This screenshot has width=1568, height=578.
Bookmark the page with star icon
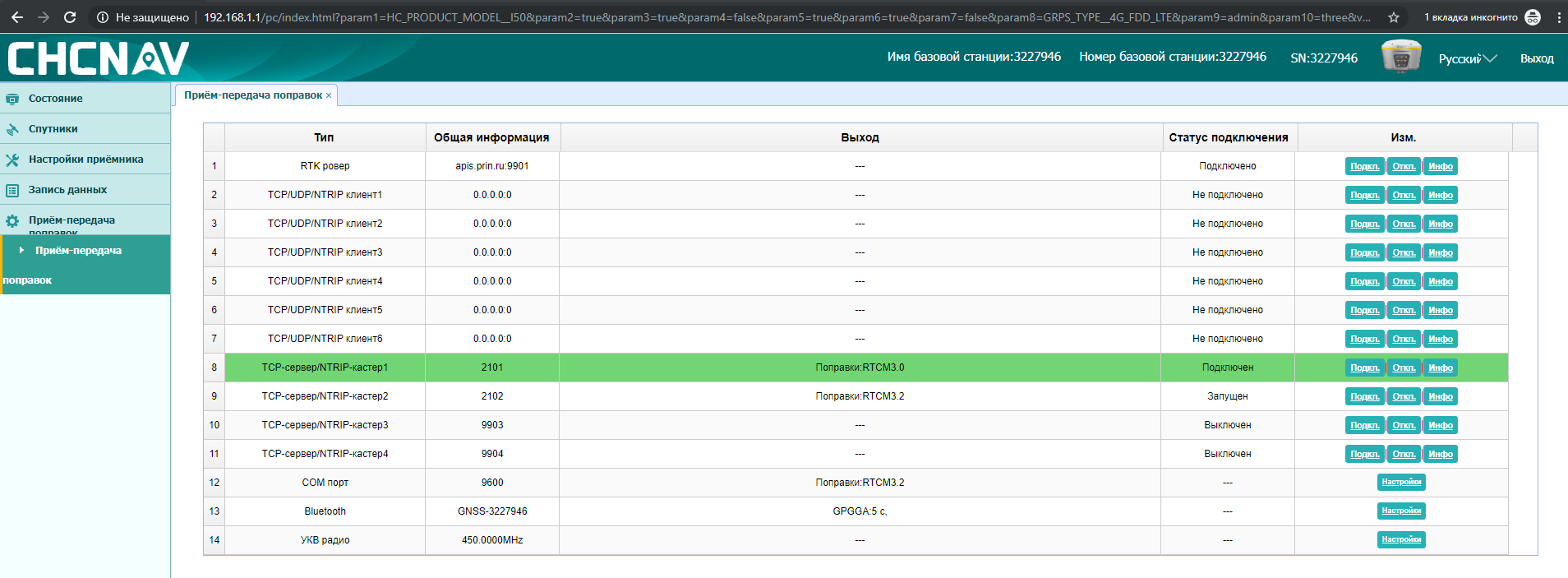(1394, 17)
